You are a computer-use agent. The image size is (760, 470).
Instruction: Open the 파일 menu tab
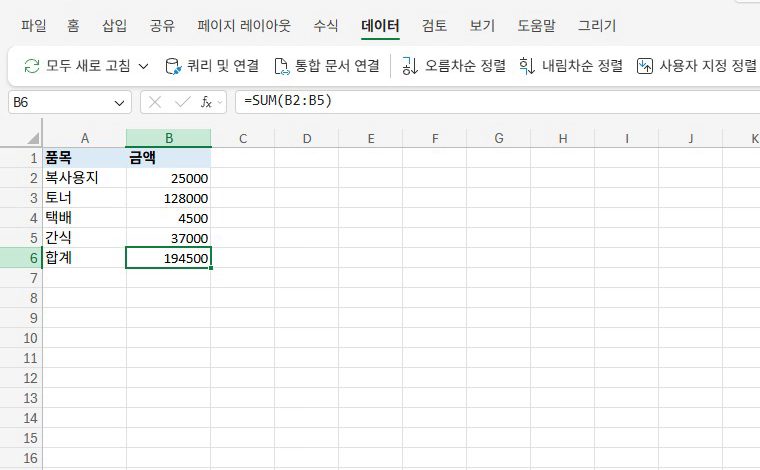point(33,25)
